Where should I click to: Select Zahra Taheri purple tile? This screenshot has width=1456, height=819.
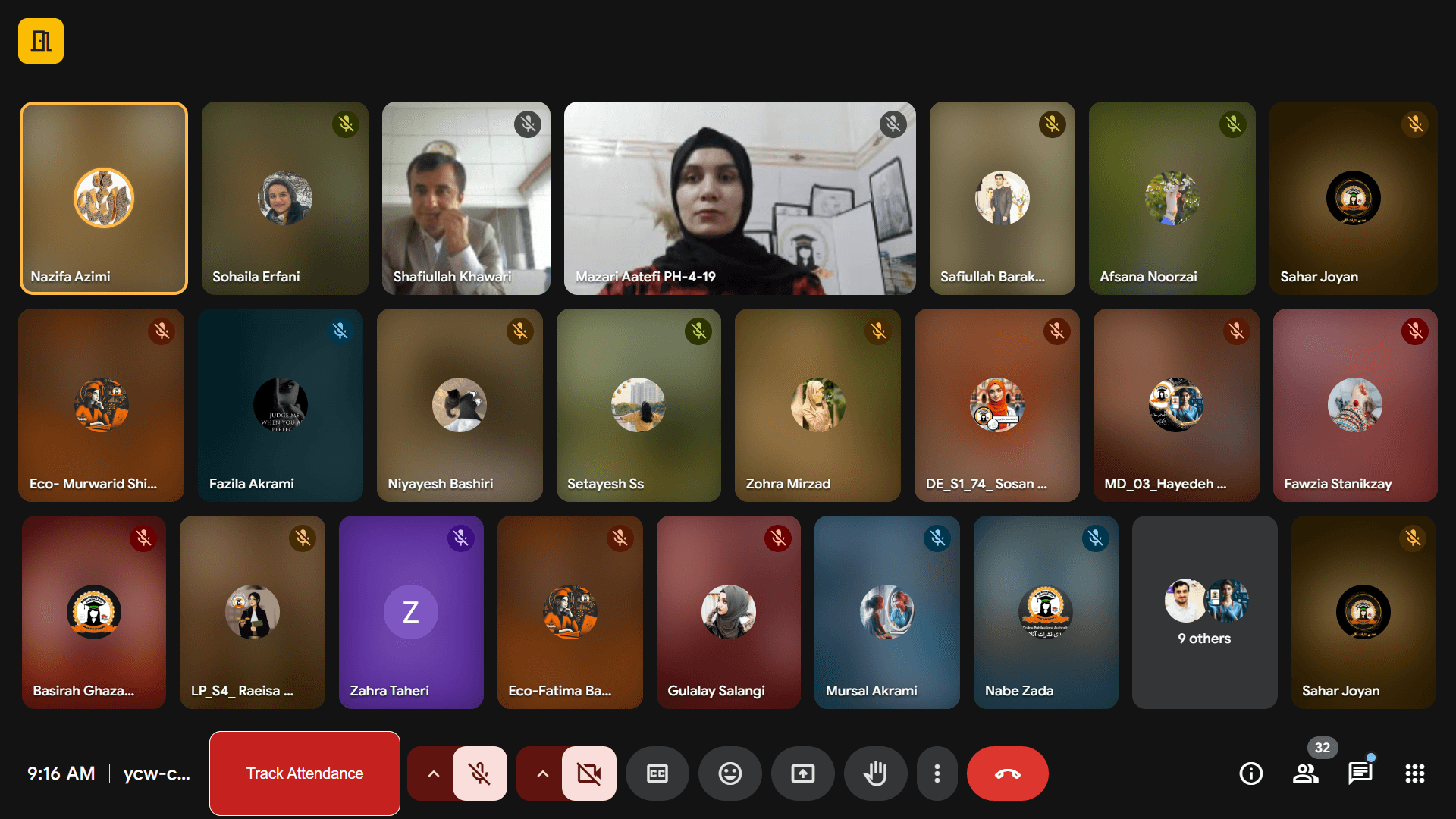411,612
